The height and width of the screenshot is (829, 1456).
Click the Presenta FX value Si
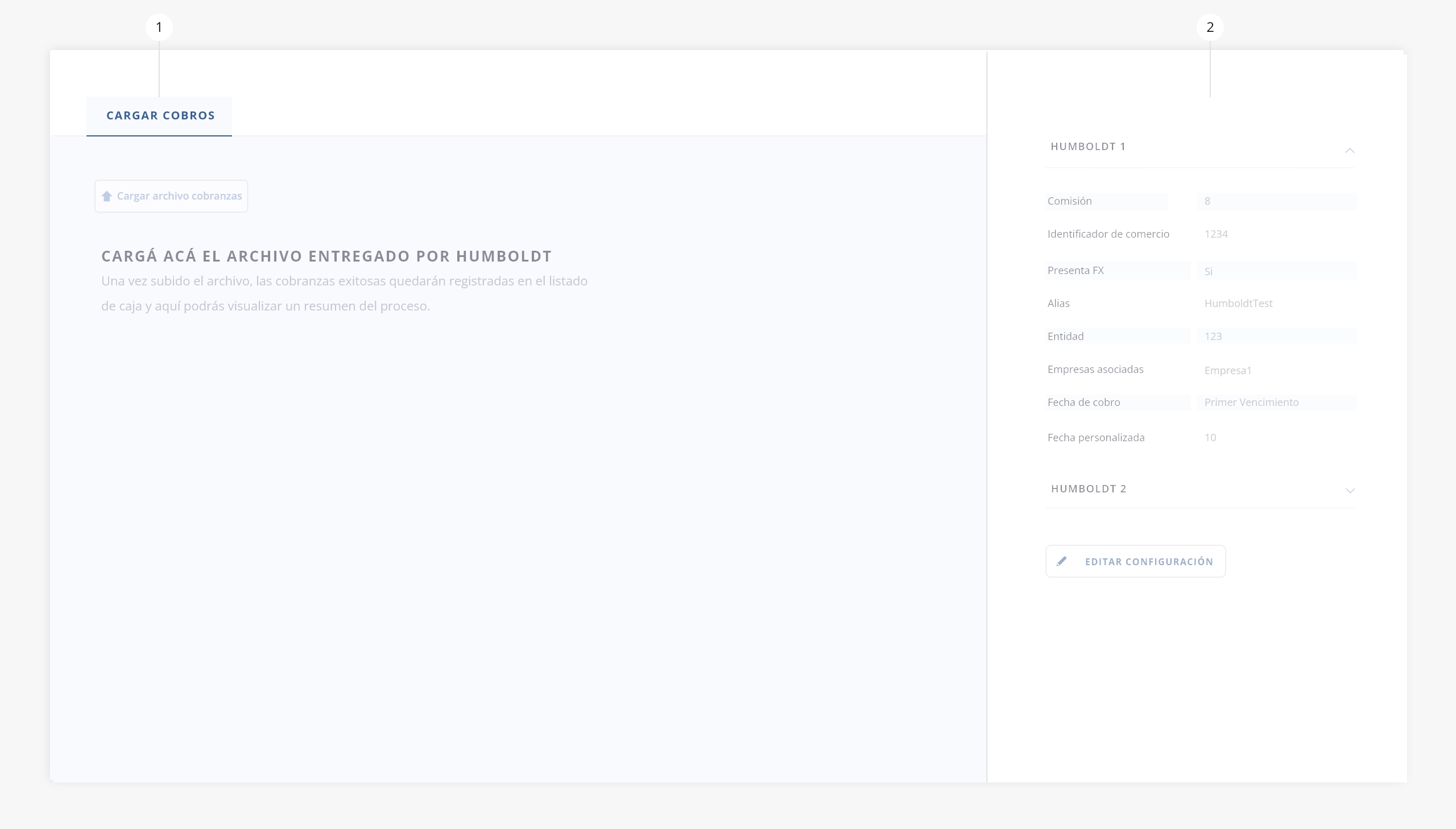click(x=1208, y=271)
